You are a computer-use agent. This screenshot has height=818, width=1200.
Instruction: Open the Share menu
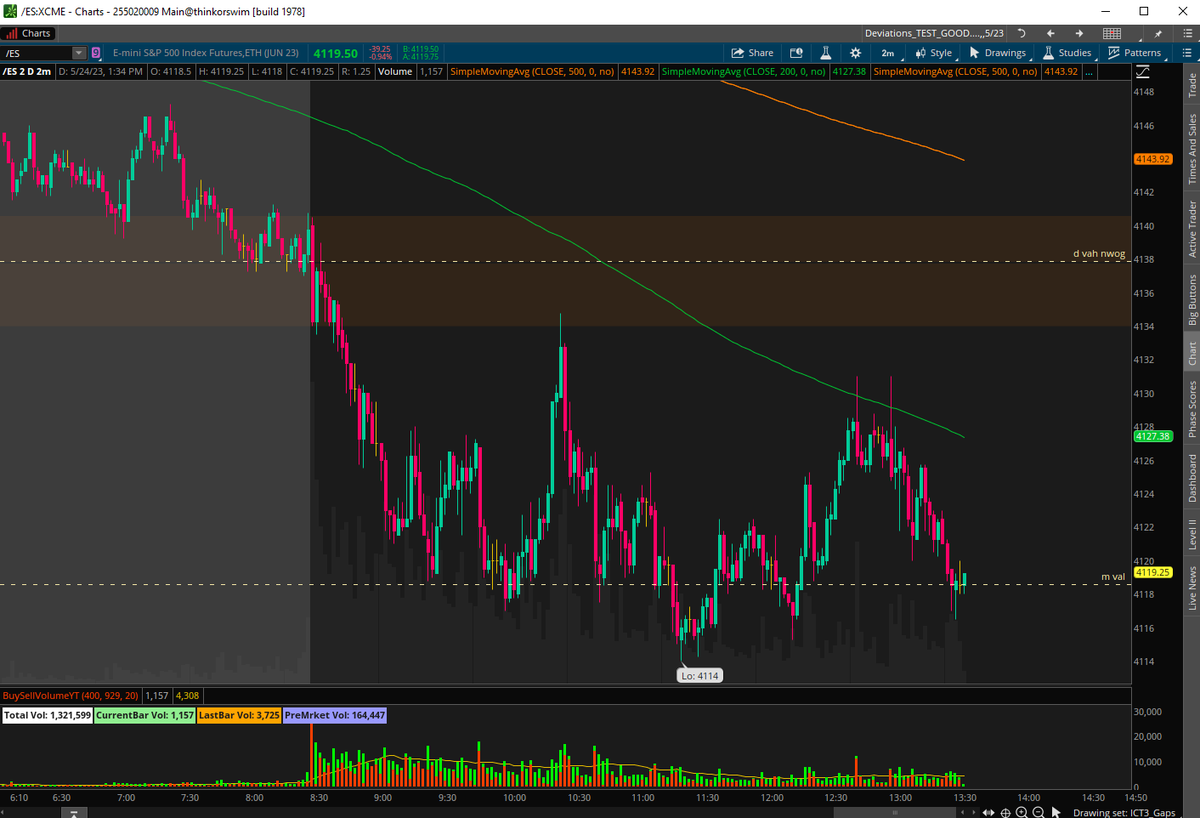click(752, 53)
